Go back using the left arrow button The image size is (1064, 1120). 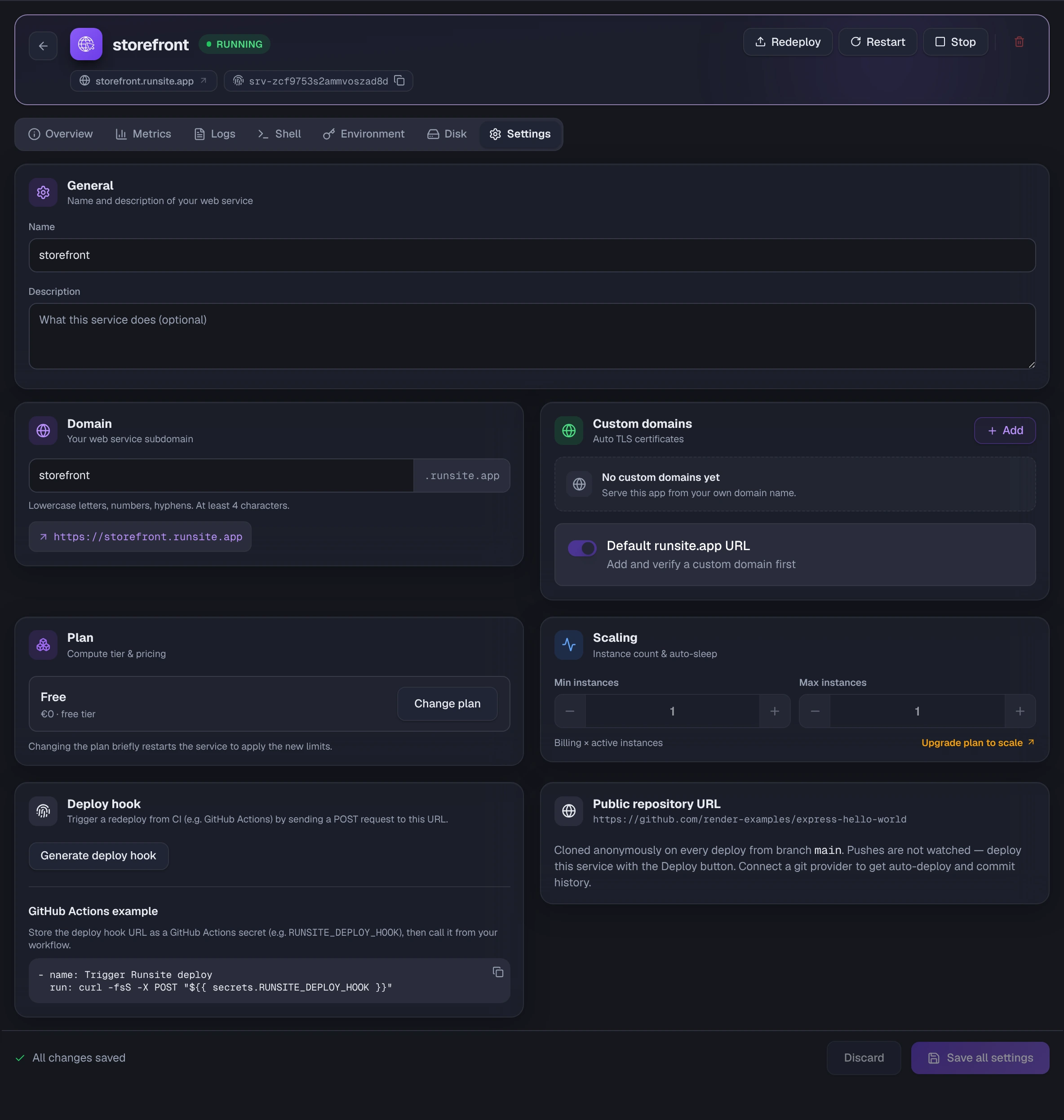pyautogui.click(x=43, y=45)
